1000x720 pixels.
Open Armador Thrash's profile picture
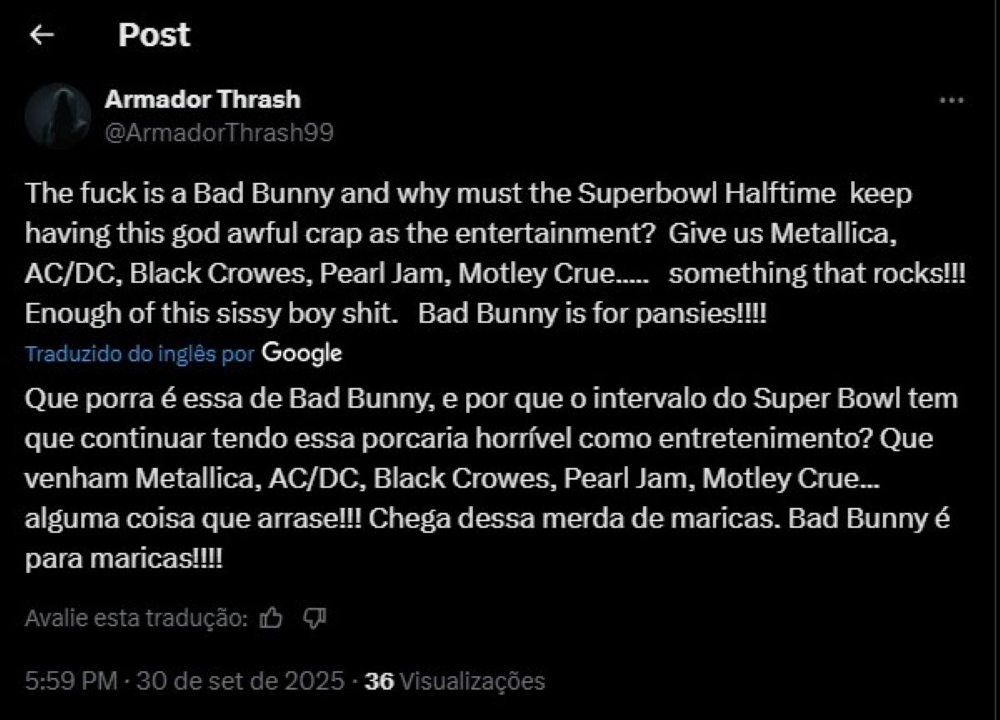click(58, 115)
